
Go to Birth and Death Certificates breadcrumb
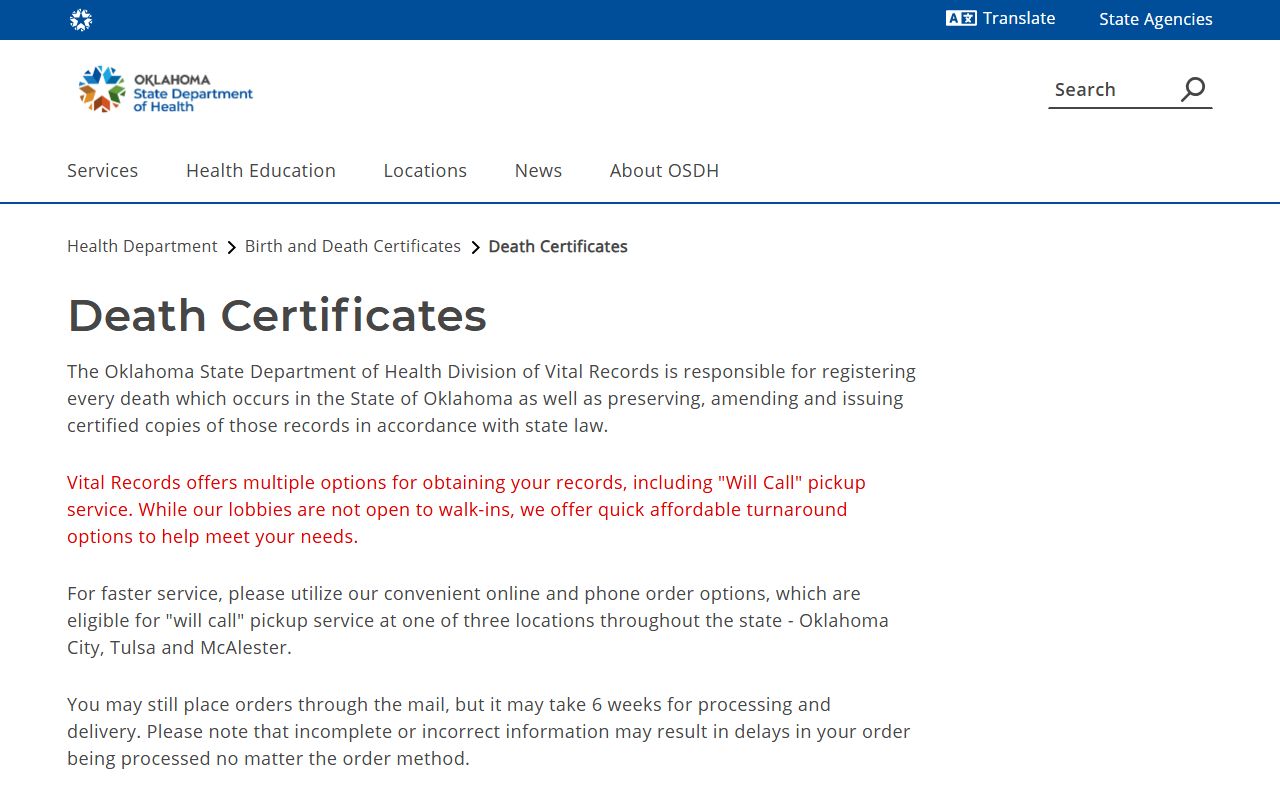353,246
